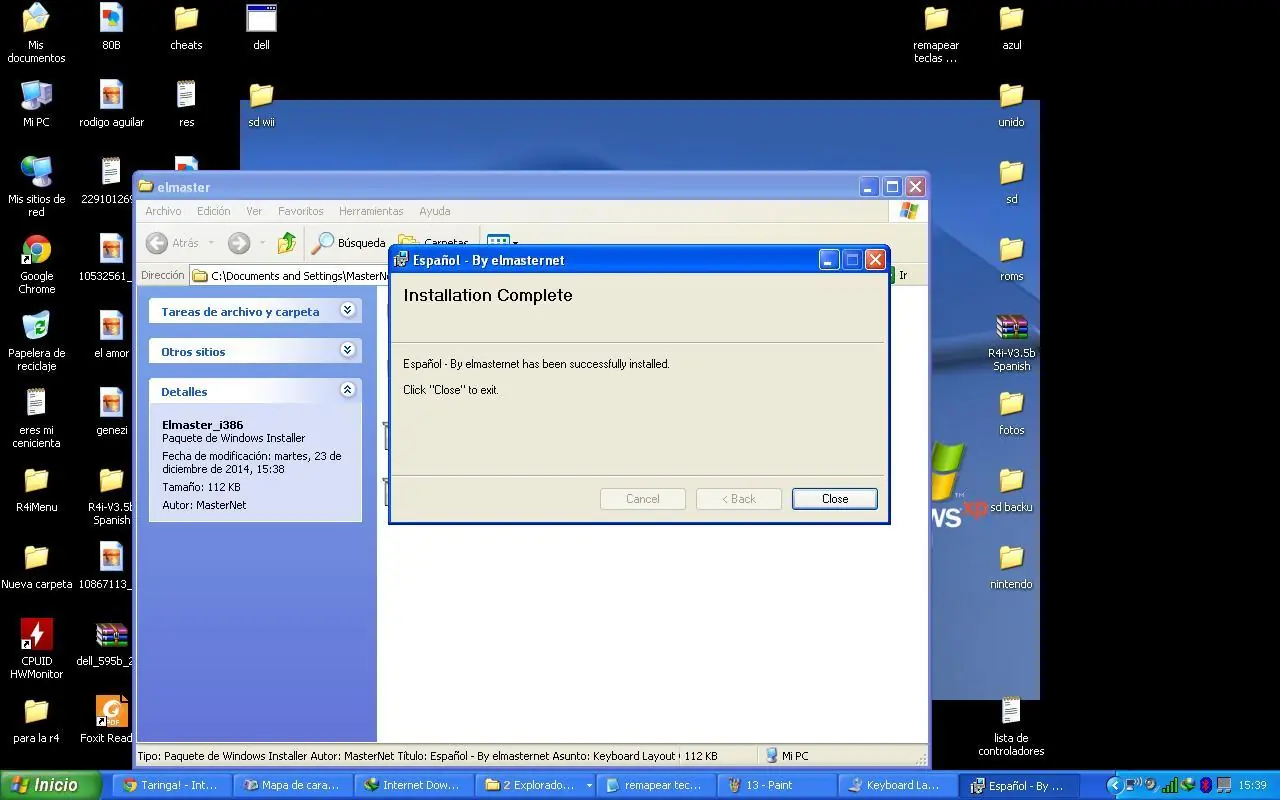Viewport: 1280px width, 800px height.
Task: Select the para la r4 folder icon
Action: click(x=36, y=720)
